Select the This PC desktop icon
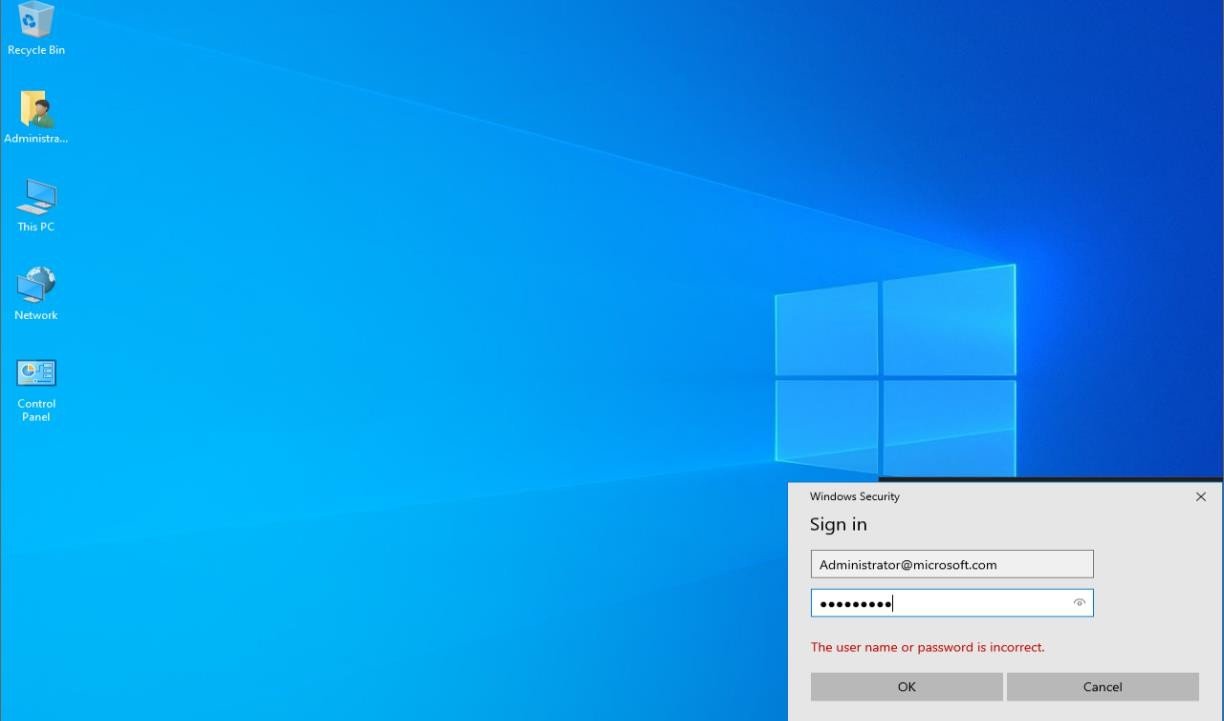The height and width of the screenshot is (721, 1224). pyautogui.click(x=36, y=206)
